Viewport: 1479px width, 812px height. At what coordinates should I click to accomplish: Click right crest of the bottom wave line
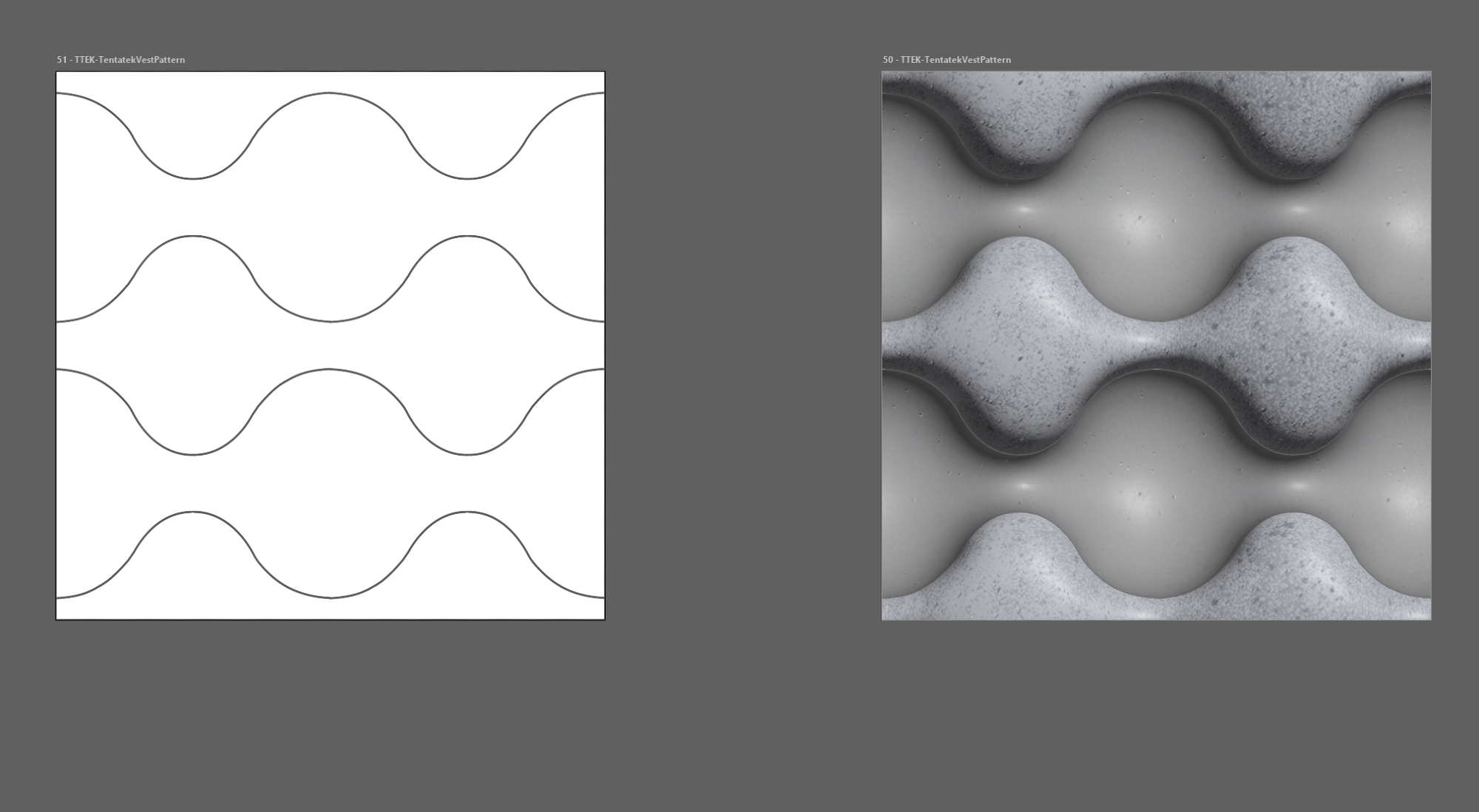tap(467, 512)
